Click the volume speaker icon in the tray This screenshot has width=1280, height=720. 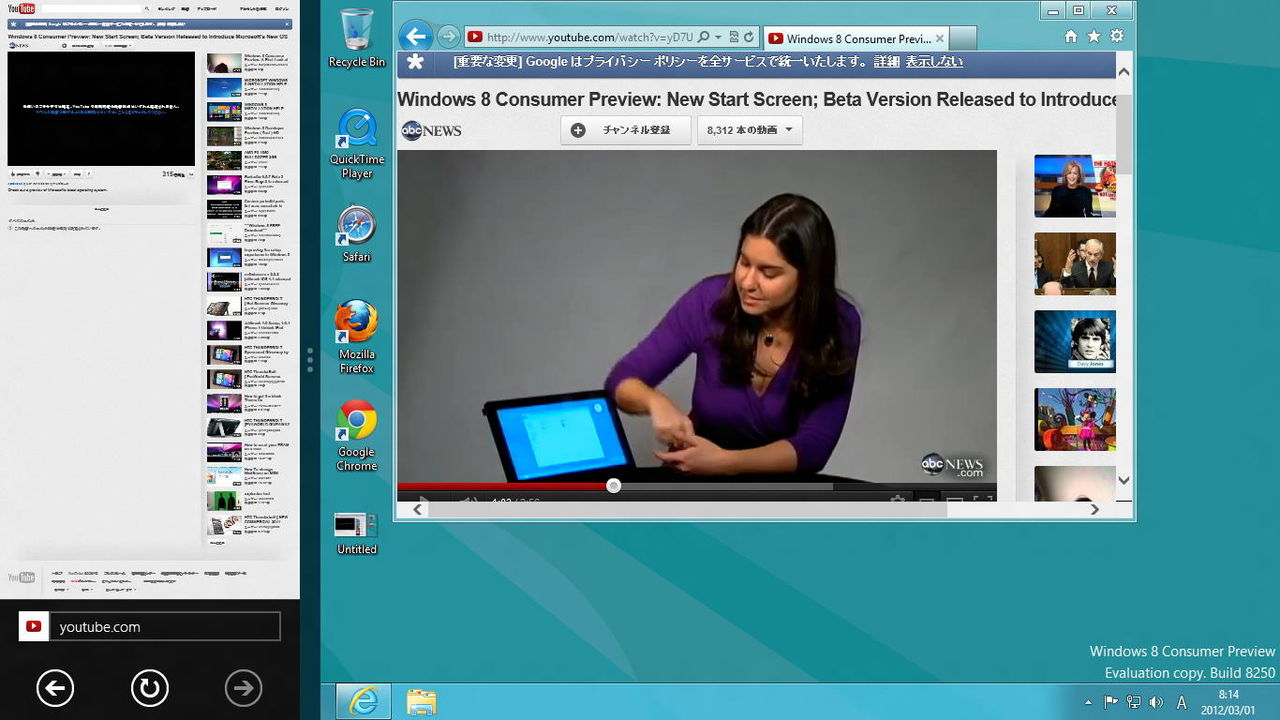tap(1156, 702)
